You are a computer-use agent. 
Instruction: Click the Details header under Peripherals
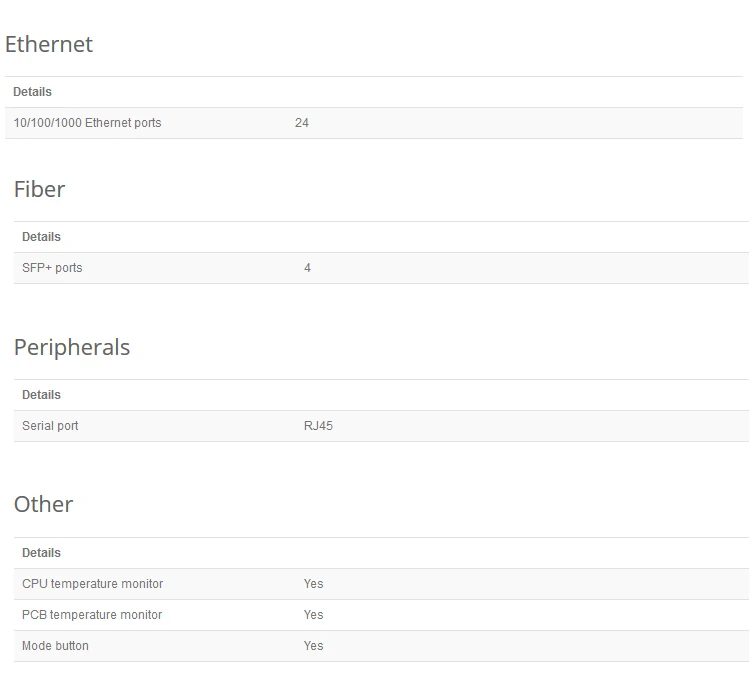[42, 395]
